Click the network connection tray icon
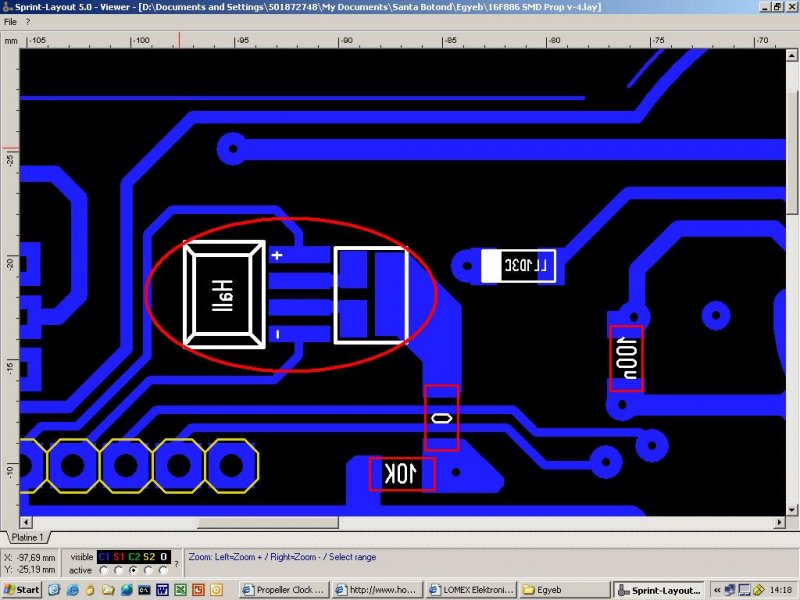This screenshot has height=600, width=800. pyautogui.click(x=730, y=590)
